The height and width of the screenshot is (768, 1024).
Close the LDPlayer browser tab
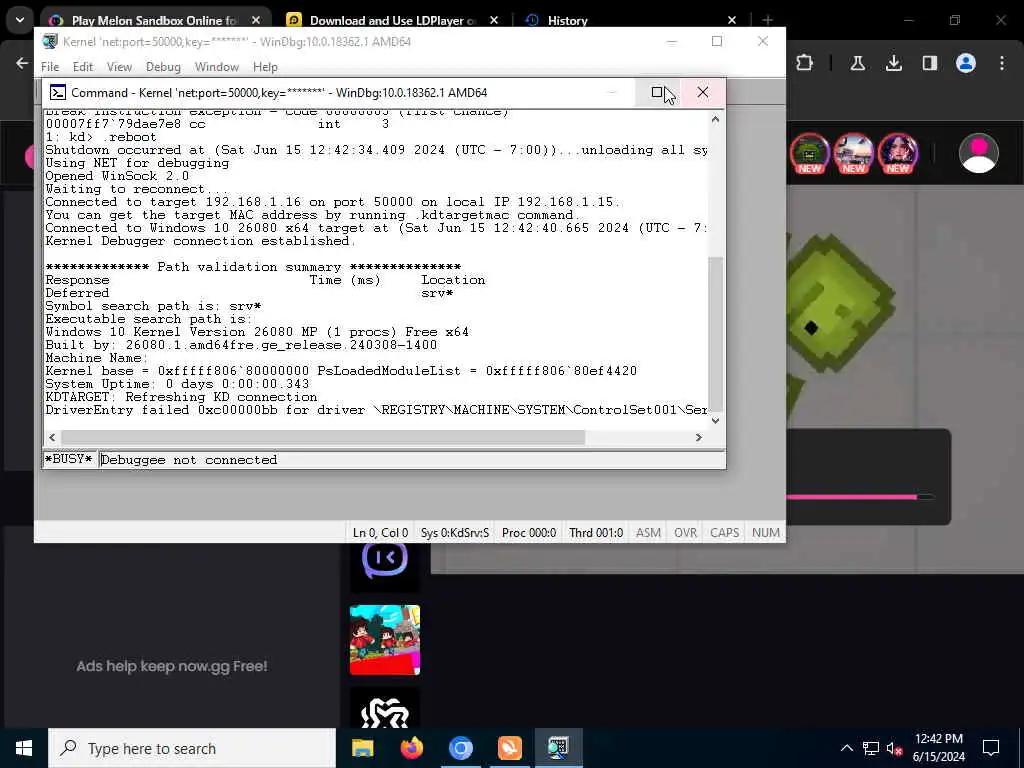pos(494,20)
